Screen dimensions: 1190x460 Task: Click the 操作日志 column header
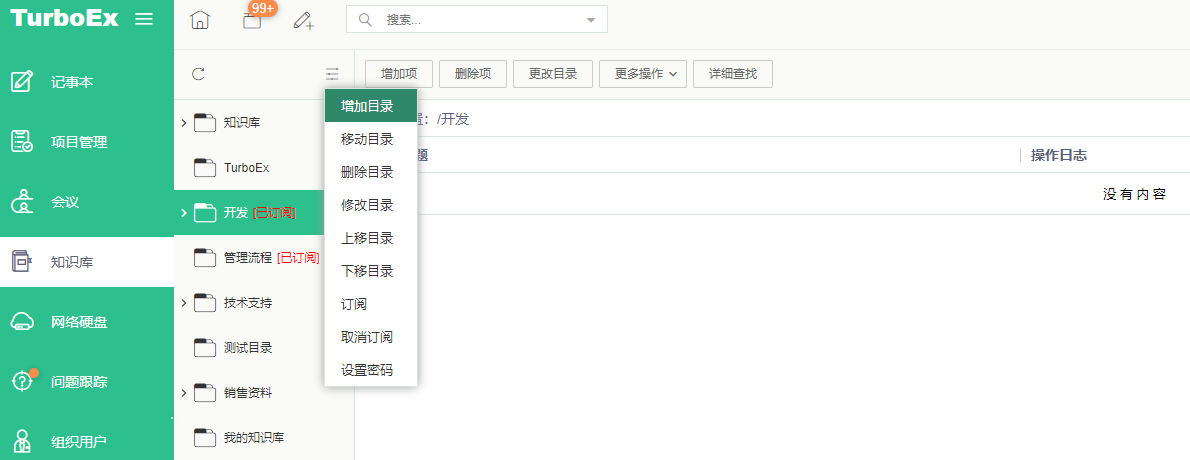(x=1059, y=155)
